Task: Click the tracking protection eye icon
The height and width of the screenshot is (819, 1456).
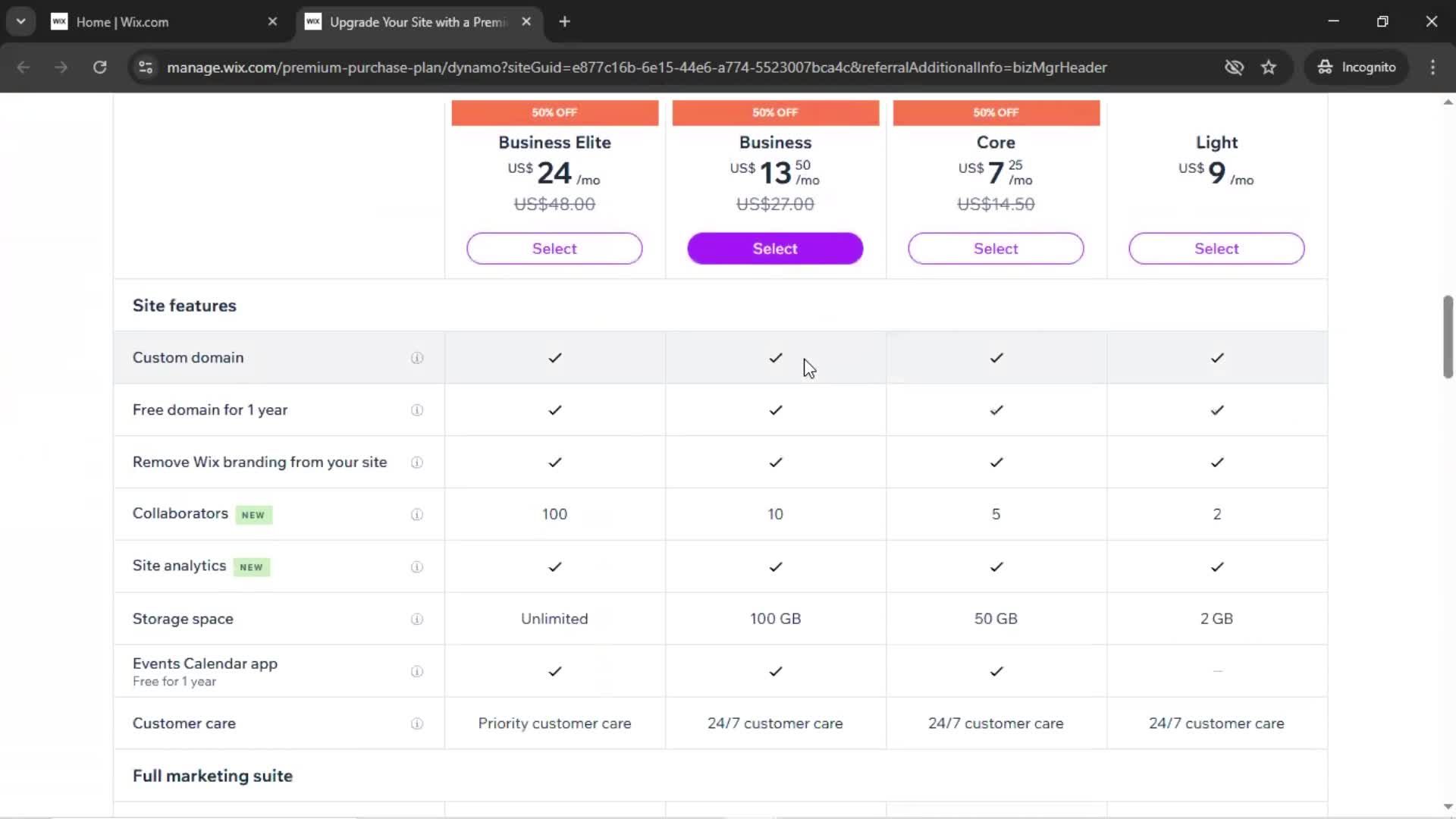Action: click(1234, 67)
